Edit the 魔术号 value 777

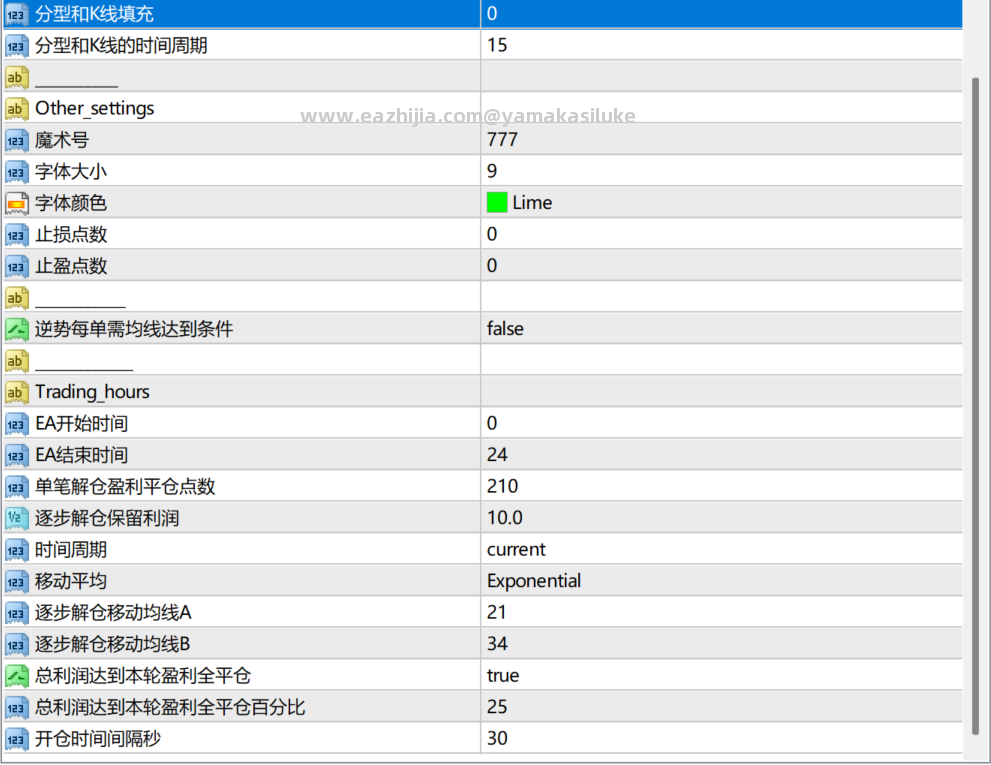click(x=721, y=139)
